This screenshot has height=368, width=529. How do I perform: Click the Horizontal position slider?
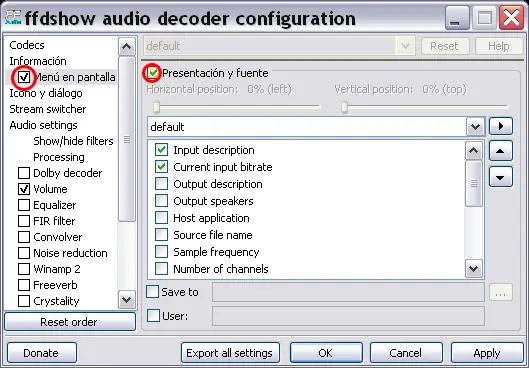click(x=236, y=107)
